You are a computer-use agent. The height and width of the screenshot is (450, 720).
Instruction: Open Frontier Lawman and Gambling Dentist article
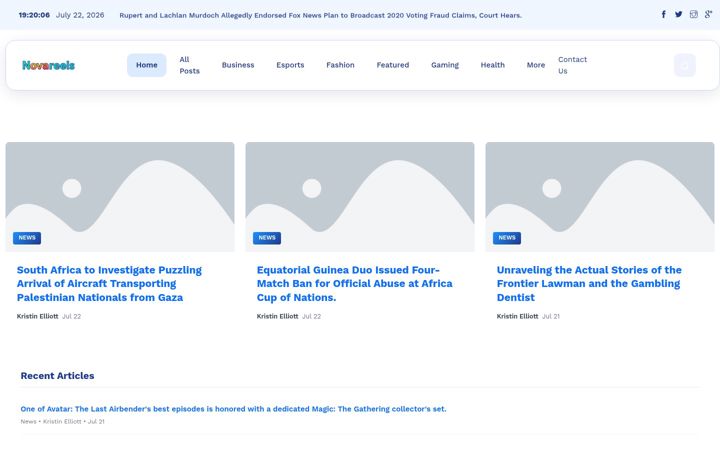pos(589,283)
